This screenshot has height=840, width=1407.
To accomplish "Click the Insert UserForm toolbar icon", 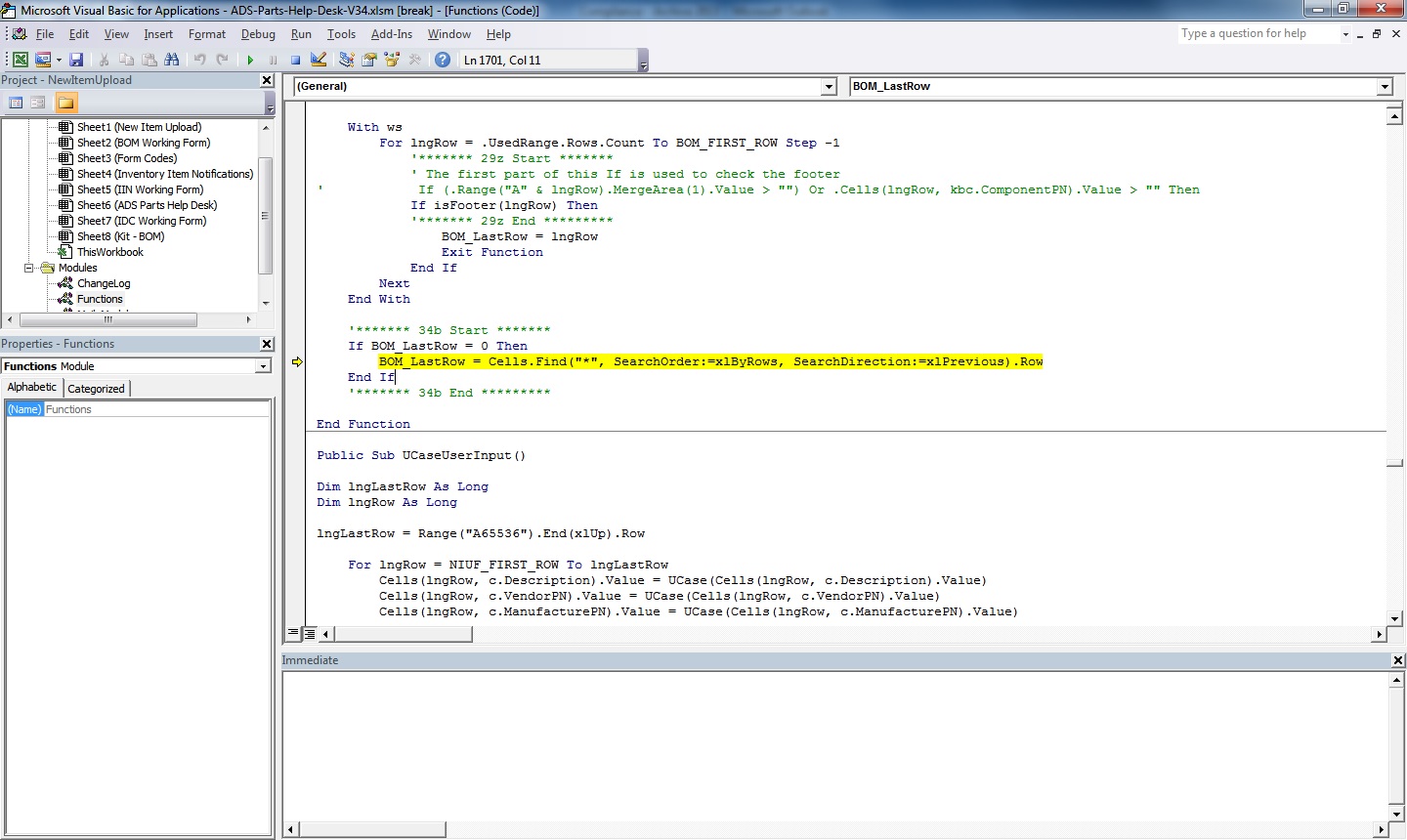I will [43, 60].
